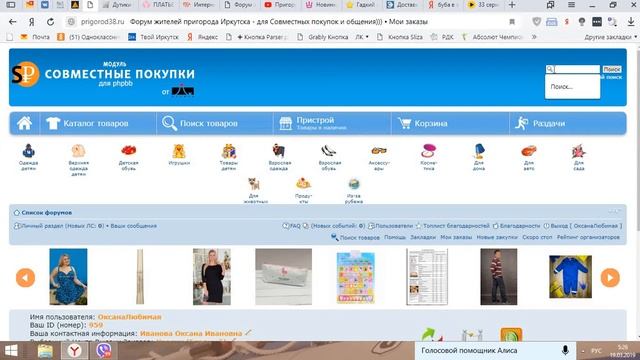
Task: Open the Твой Иркутск bookmark
Action: click(x=153, y=37)
